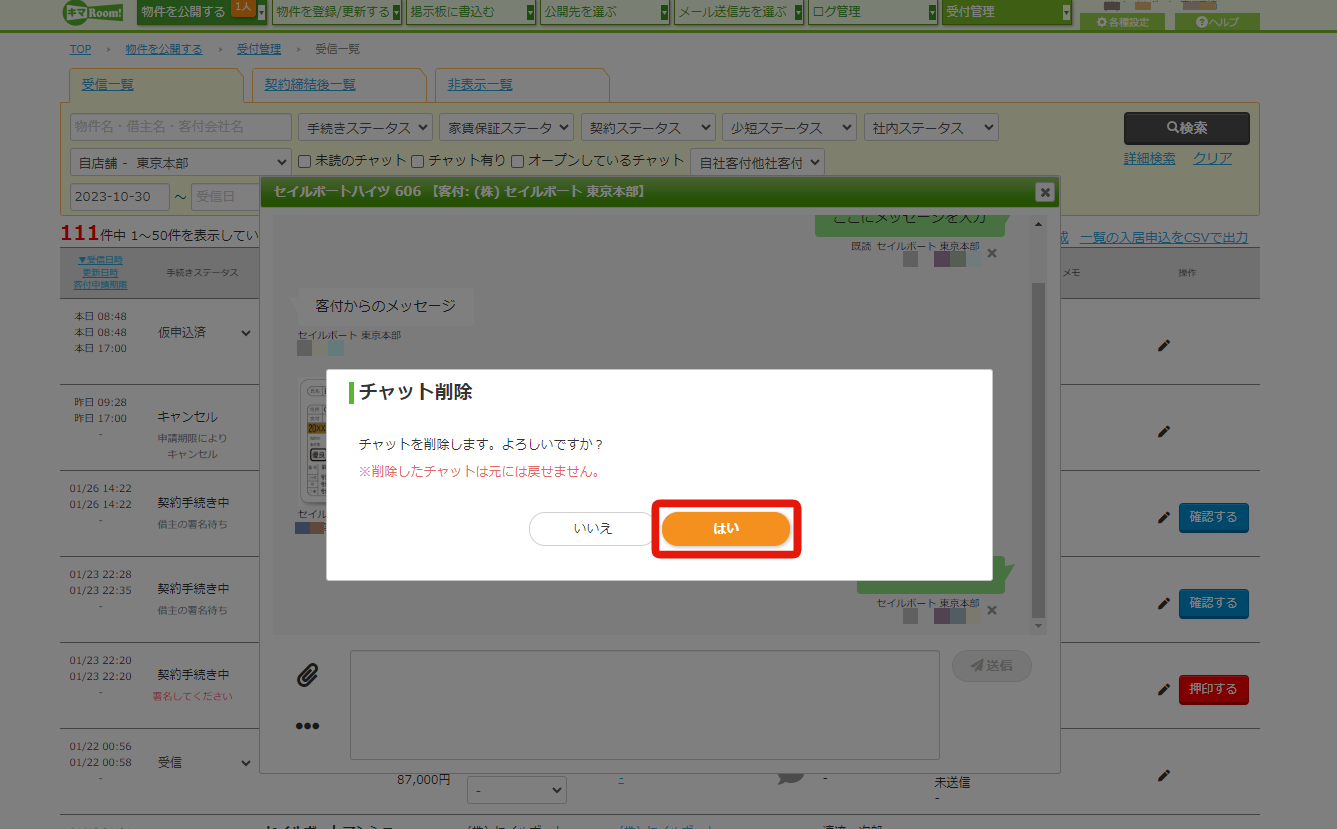
Task: Open メール送信先を選ぶ menu
Action: tap(739, 12)
